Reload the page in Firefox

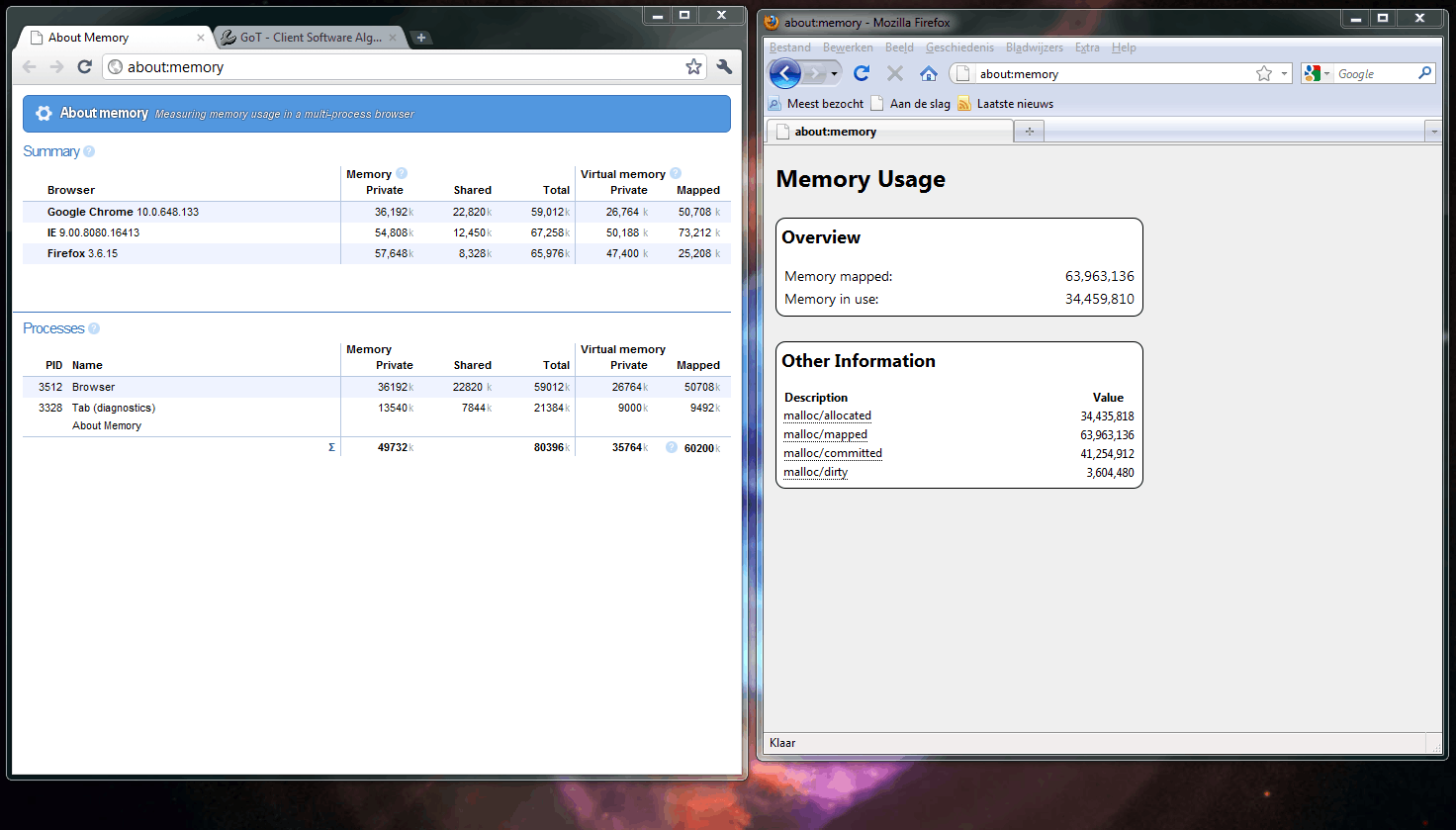[x=862, y=73]
